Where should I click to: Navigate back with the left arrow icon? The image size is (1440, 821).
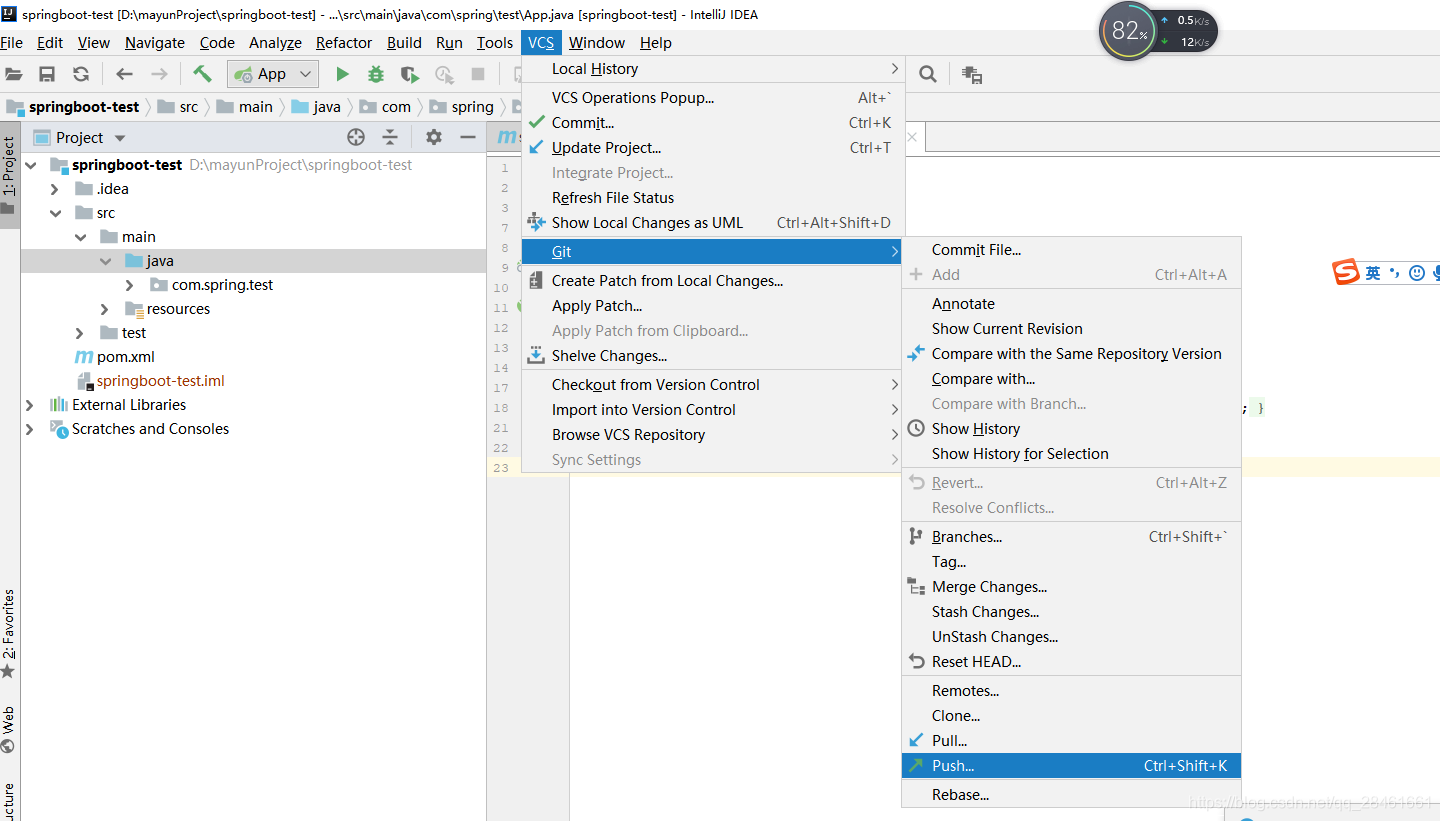[x=124, y=74]
